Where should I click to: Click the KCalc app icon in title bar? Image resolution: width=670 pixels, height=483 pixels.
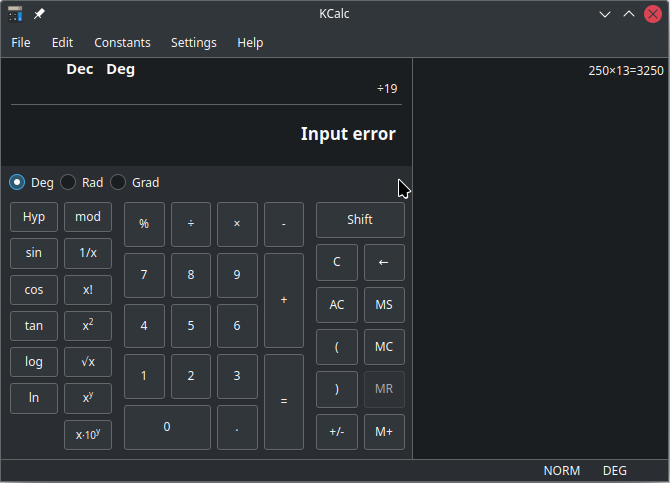pos(15,14)
